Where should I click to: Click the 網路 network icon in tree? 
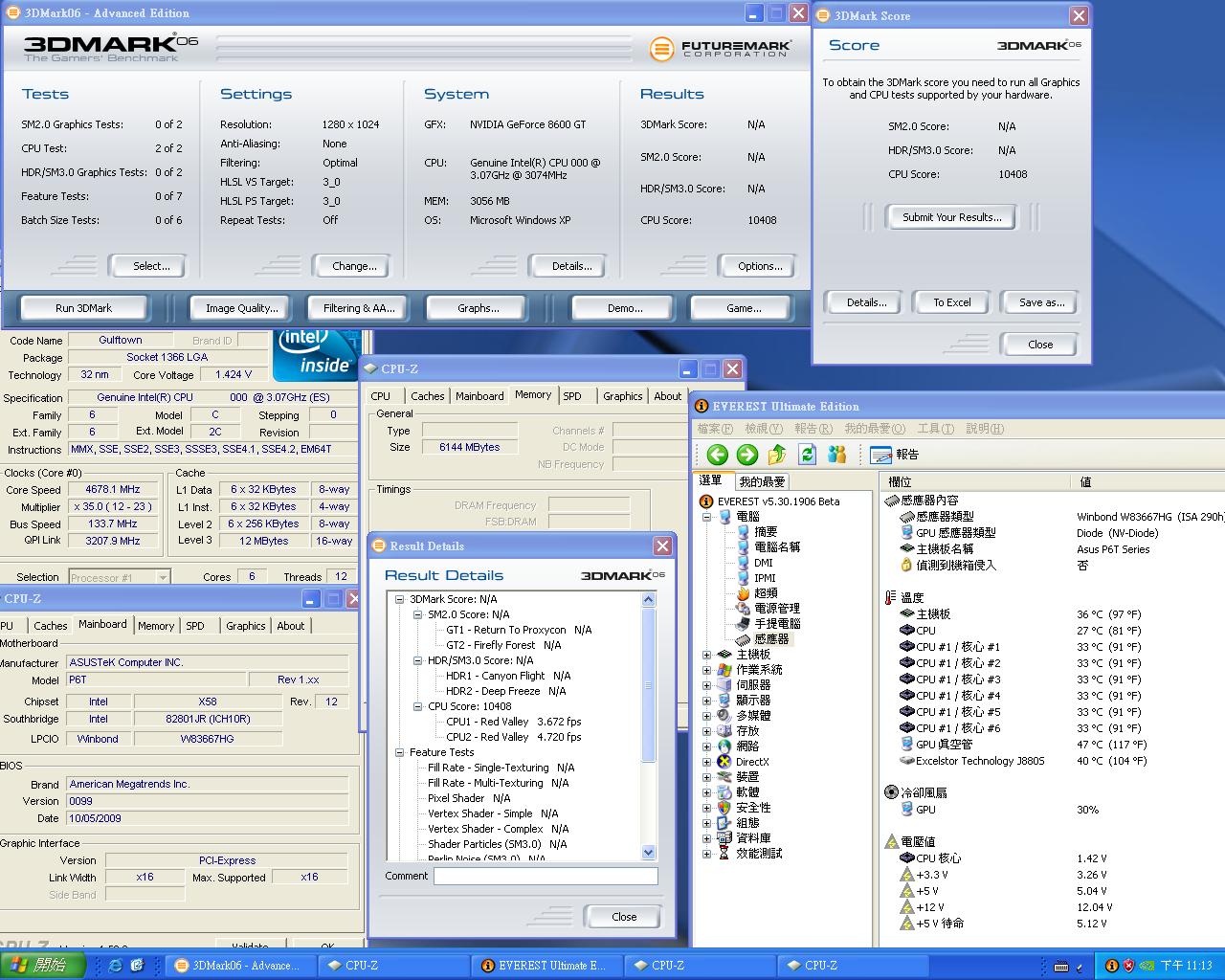[x=724, y=746]
